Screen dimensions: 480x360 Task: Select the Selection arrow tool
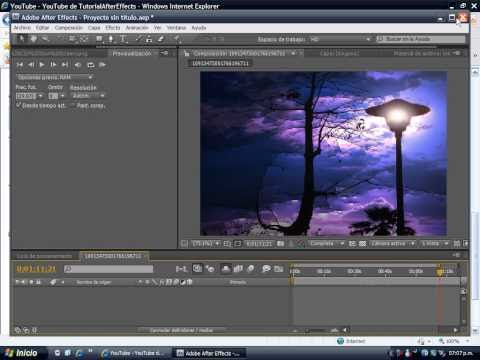(x=21, y=39)
